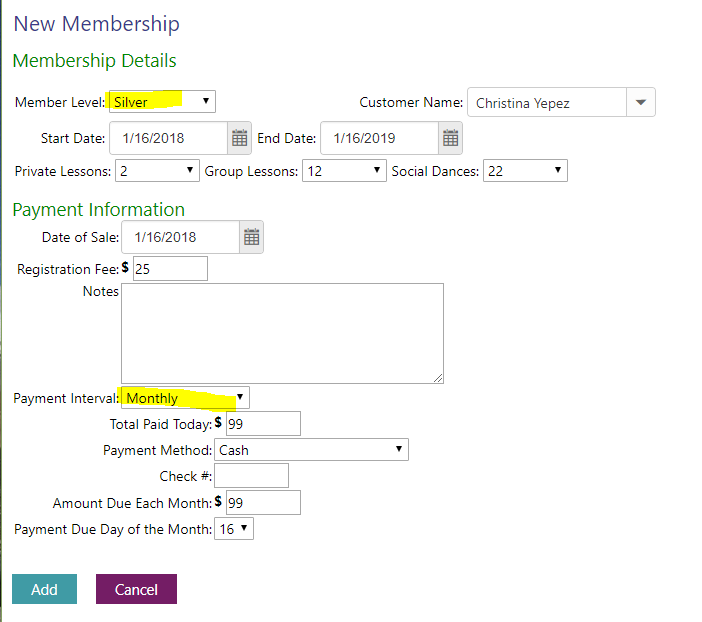Open the Date of Sale calendar icon
Image resolution: width=702 pixels, height=622 pixels.
[x=252, y=237]
